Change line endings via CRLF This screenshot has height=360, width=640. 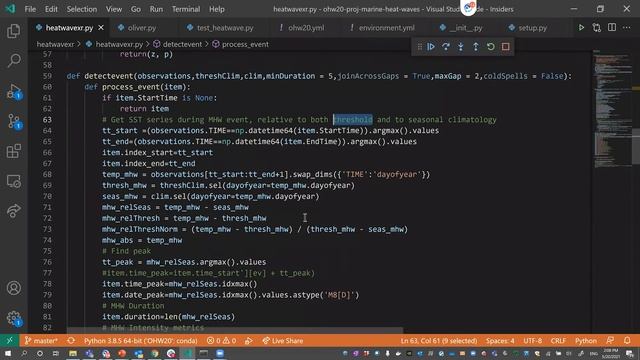[558, 340]
